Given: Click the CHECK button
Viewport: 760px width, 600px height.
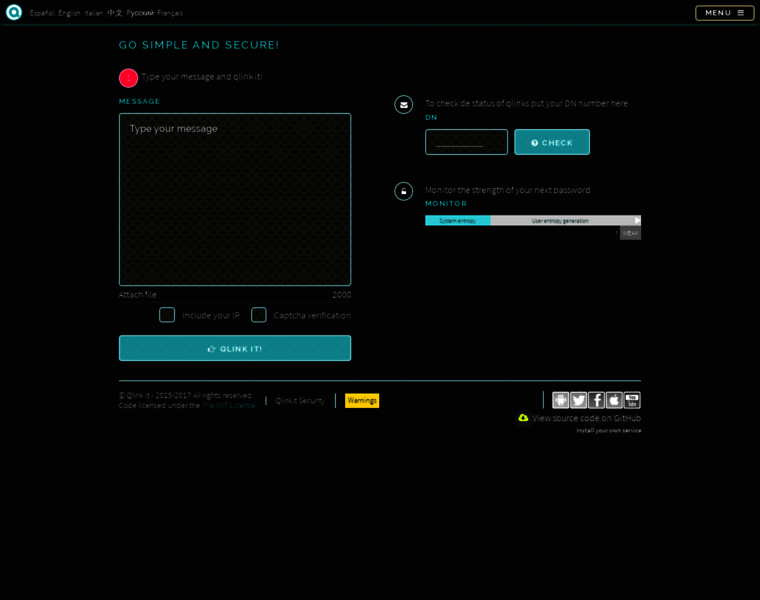Looking at the screenshot, I should (x=552, y=142).
